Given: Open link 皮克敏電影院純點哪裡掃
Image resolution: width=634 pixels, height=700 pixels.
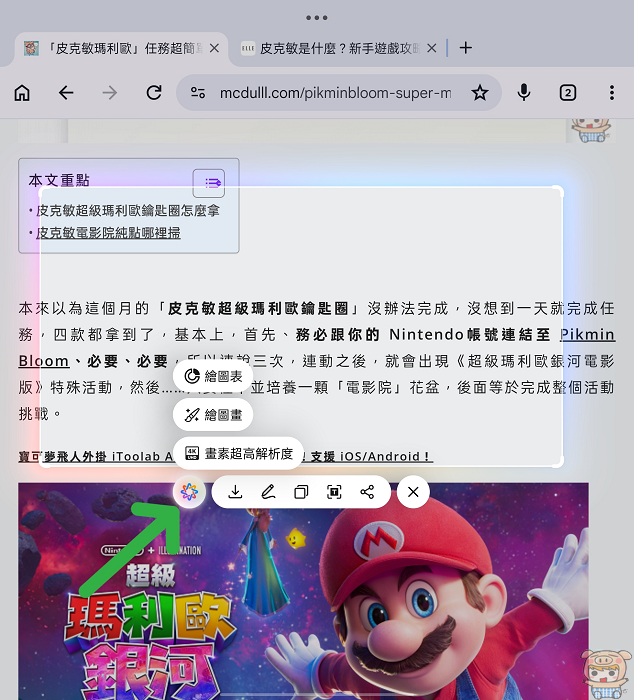Looking at the screenshot, I should point(109,232).
